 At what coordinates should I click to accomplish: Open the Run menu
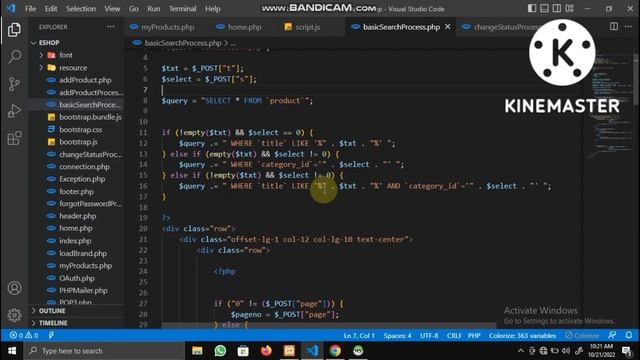(153, 9)
